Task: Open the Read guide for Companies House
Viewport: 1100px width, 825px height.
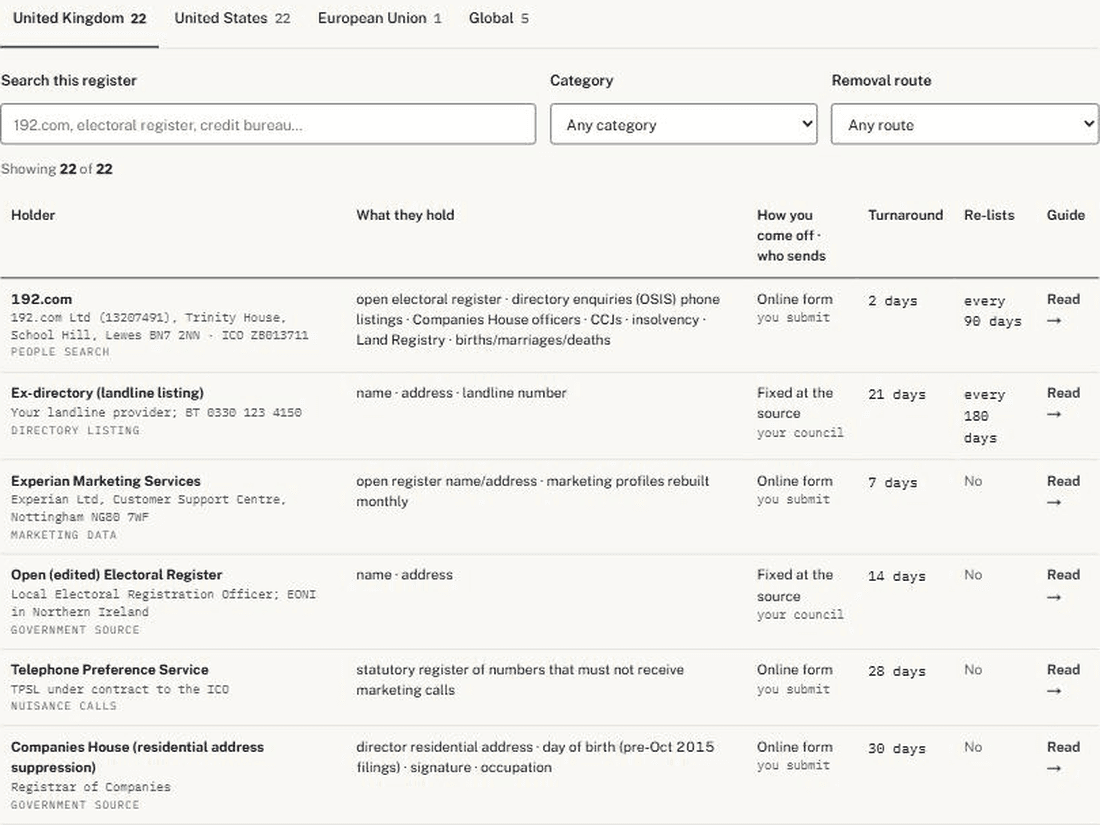Action: click(x=1063, y=757)
